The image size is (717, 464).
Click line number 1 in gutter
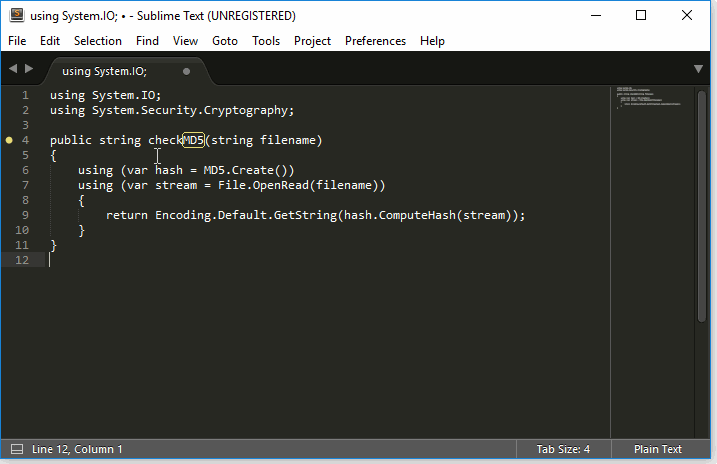point(25,95)
